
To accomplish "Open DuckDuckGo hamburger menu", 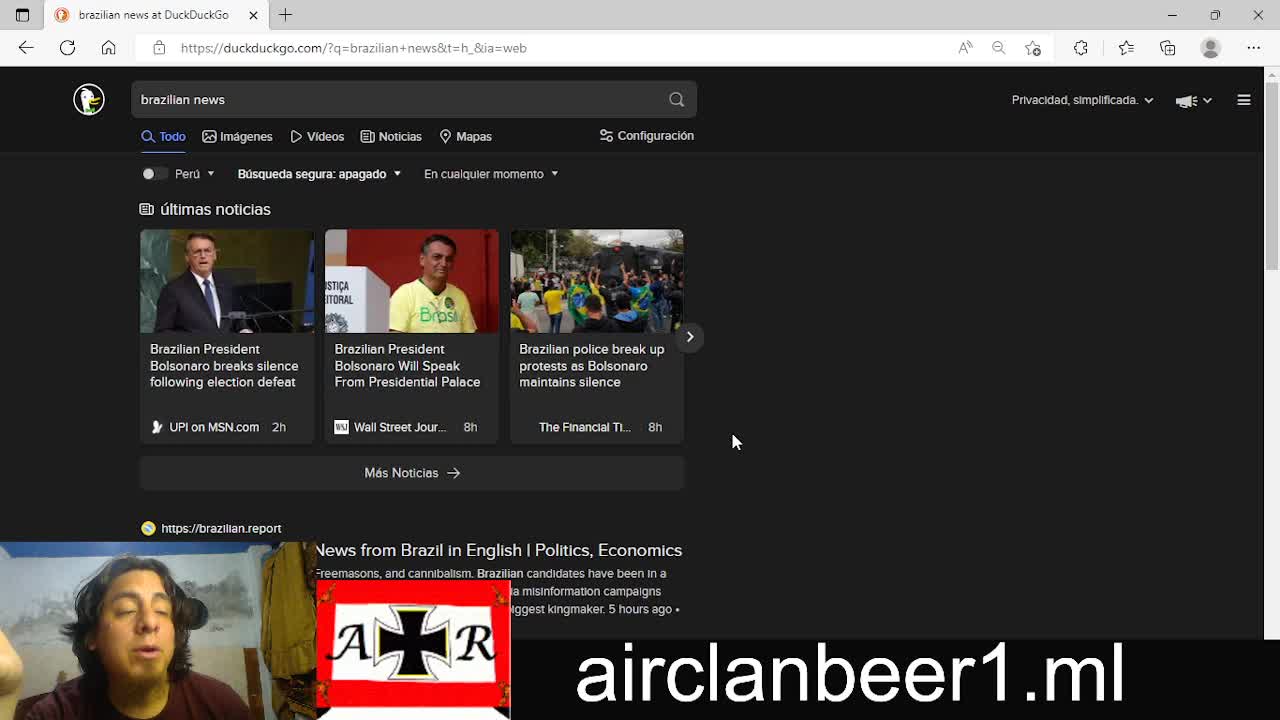I will click(x=1244, y=100).
